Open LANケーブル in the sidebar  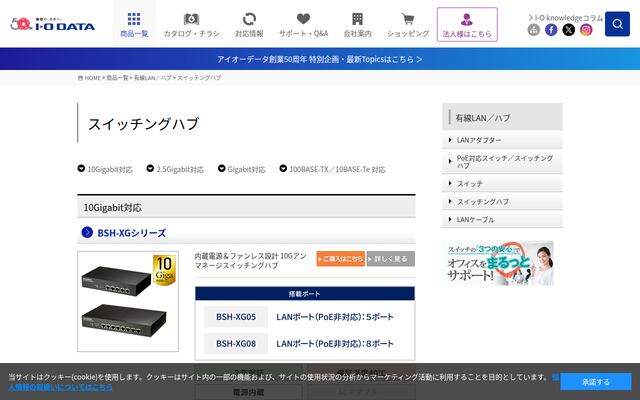[502, 220]
